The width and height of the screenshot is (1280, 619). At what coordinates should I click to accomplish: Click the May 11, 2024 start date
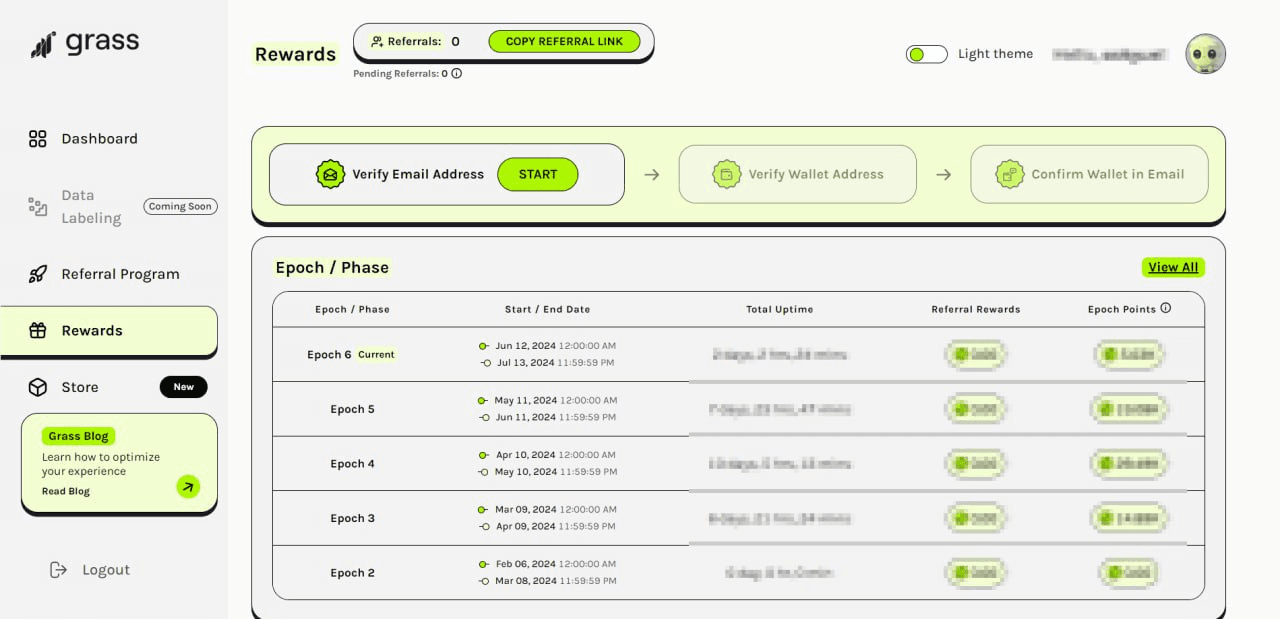coord(525,401)
